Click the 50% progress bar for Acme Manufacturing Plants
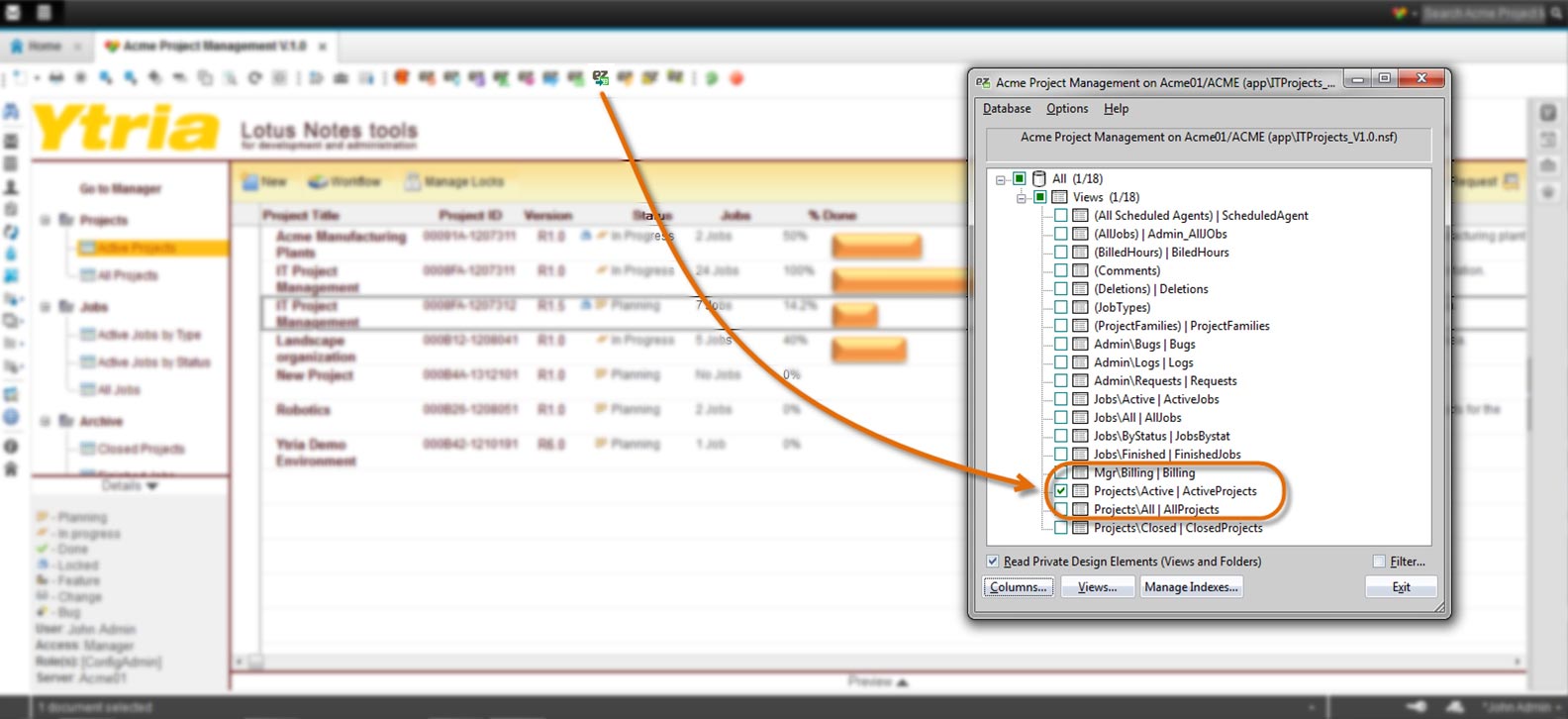This screenshot has height=719, width=1568. [876, 246]
